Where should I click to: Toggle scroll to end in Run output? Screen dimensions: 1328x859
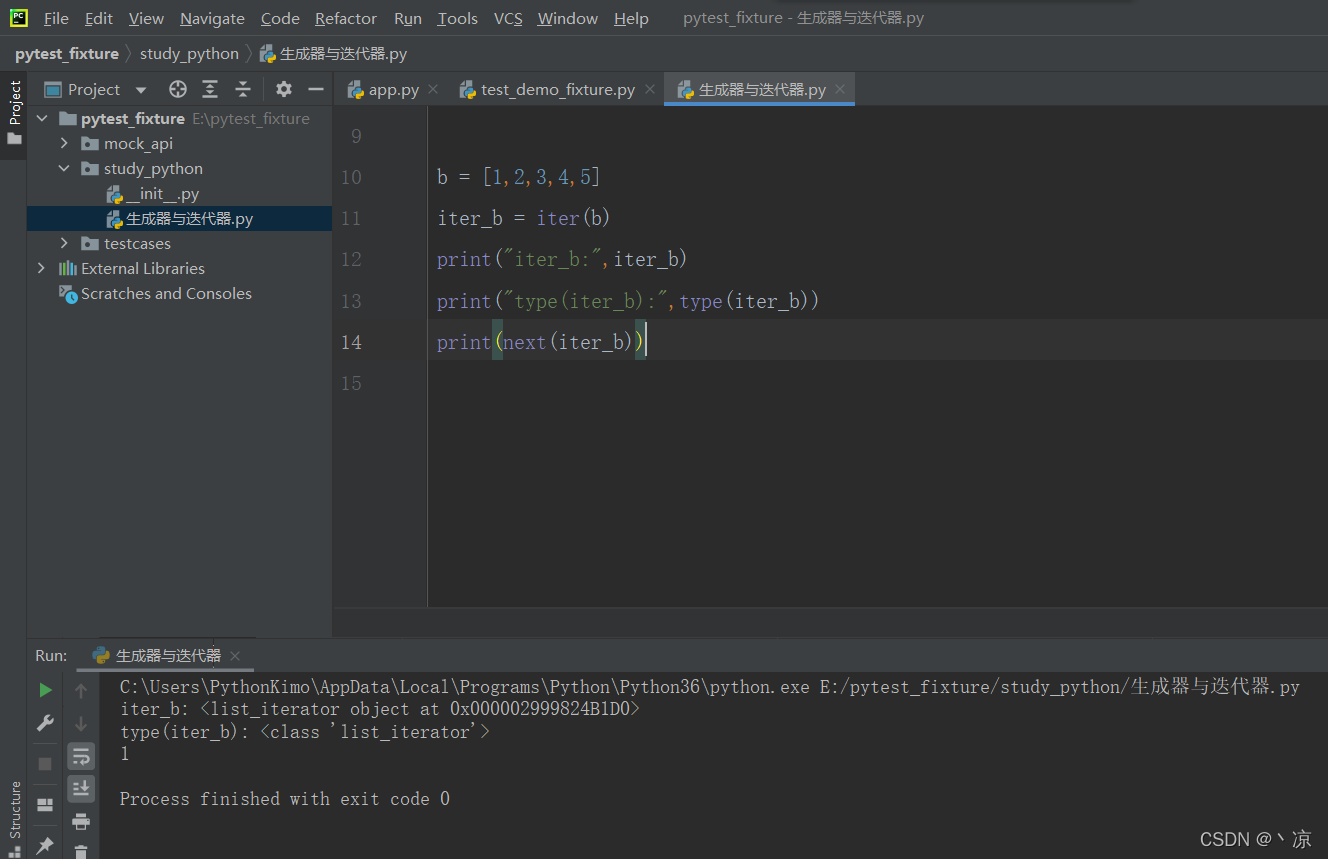(x=81, y=788)
